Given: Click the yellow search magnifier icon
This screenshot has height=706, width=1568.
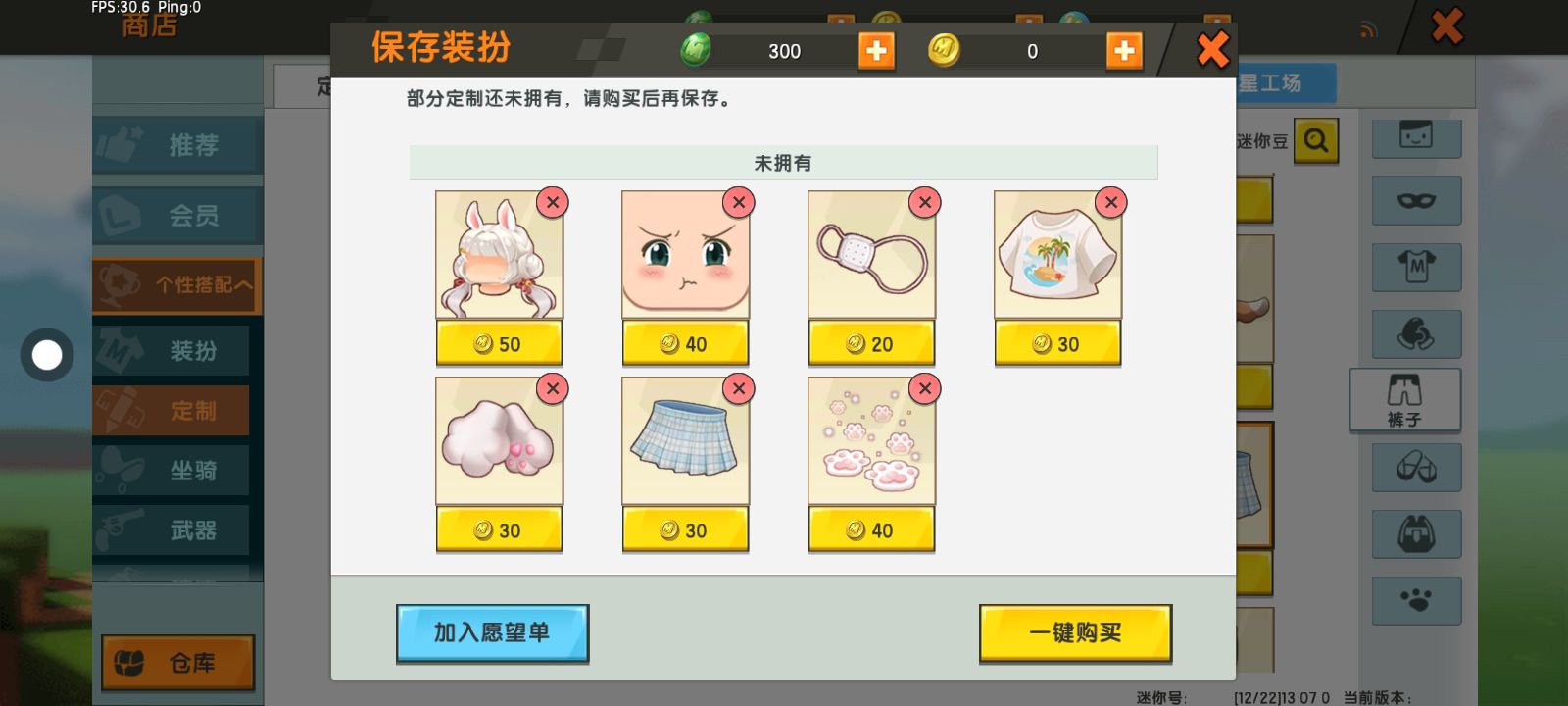Looking at the screenshot, I should coord(1316,141).
